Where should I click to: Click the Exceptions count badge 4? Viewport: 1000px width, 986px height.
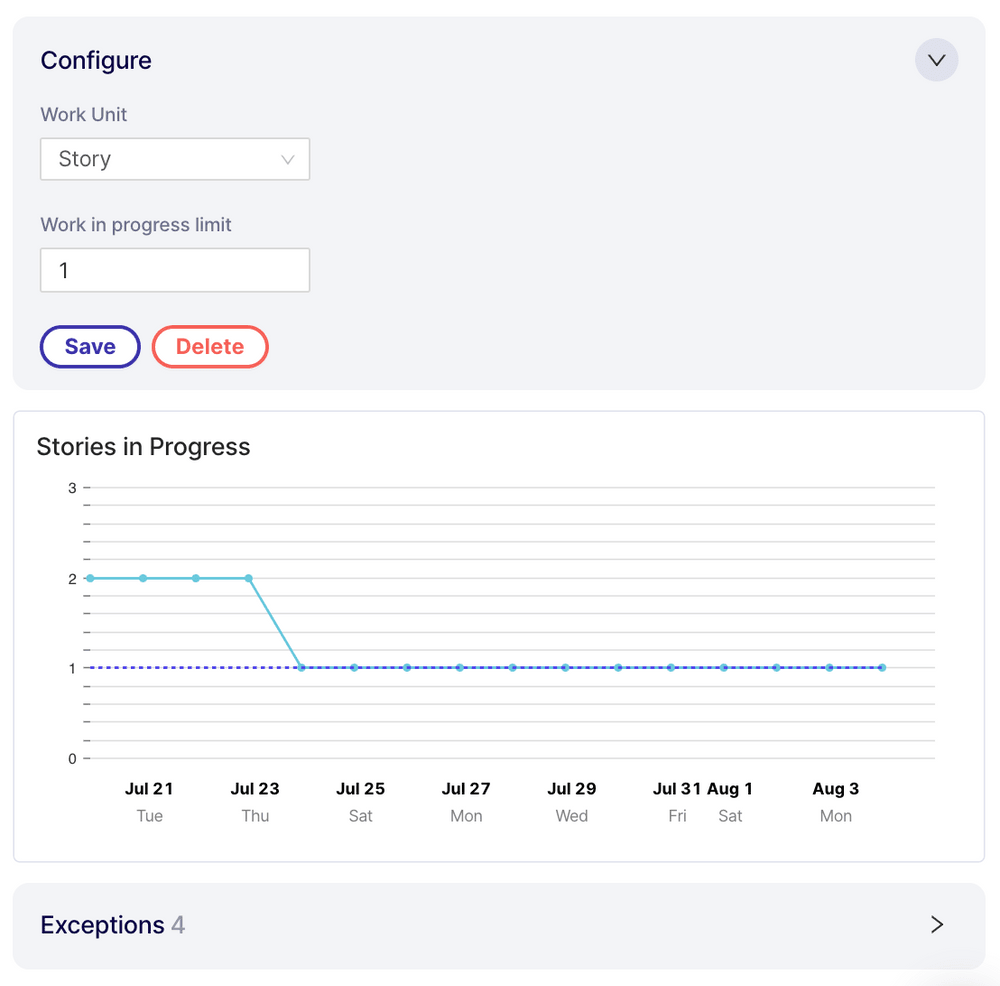tap(178, 925)
